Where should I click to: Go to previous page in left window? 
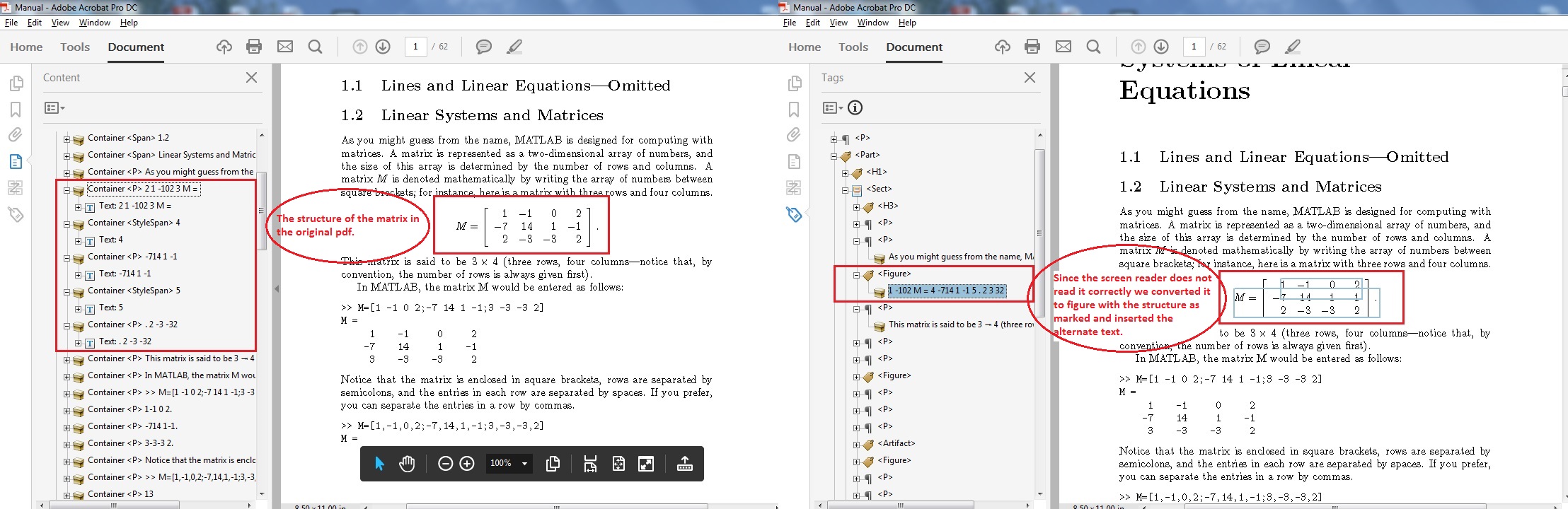point(360,47)
